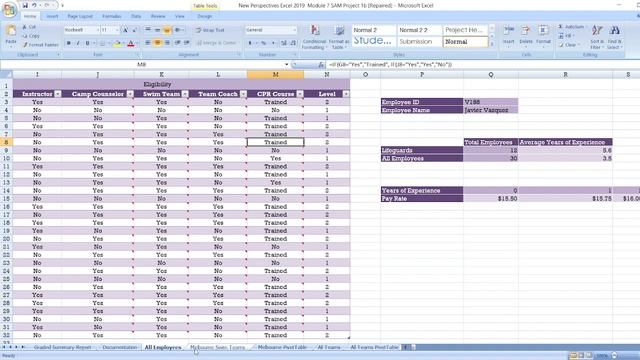
Task: Toggle Wrap Text
Action: (x=210, y=30)
